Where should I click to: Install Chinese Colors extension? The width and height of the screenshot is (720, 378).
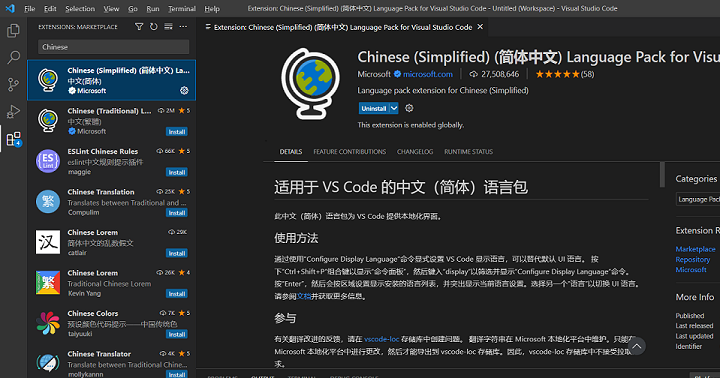pyautogui.click(x=177, y=334)
